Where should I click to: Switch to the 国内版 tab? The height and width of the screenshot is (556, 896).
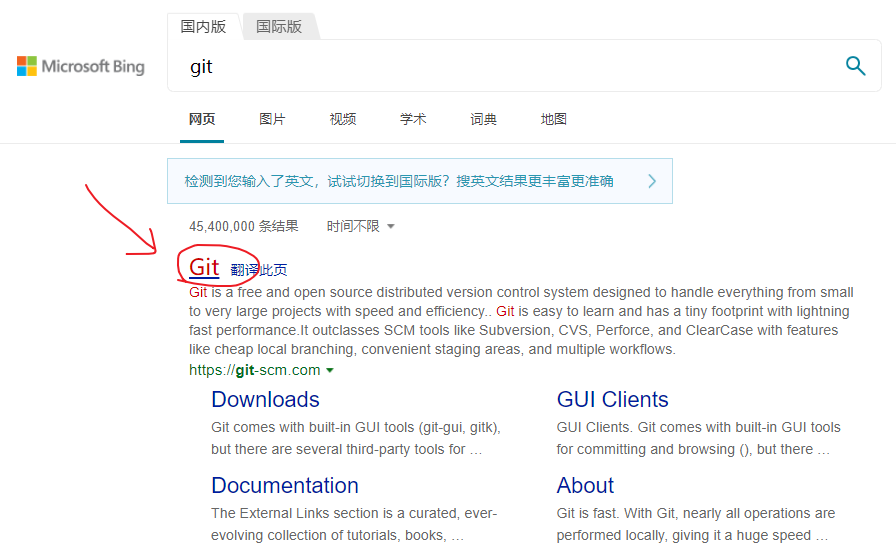click(x=203, y=26)
